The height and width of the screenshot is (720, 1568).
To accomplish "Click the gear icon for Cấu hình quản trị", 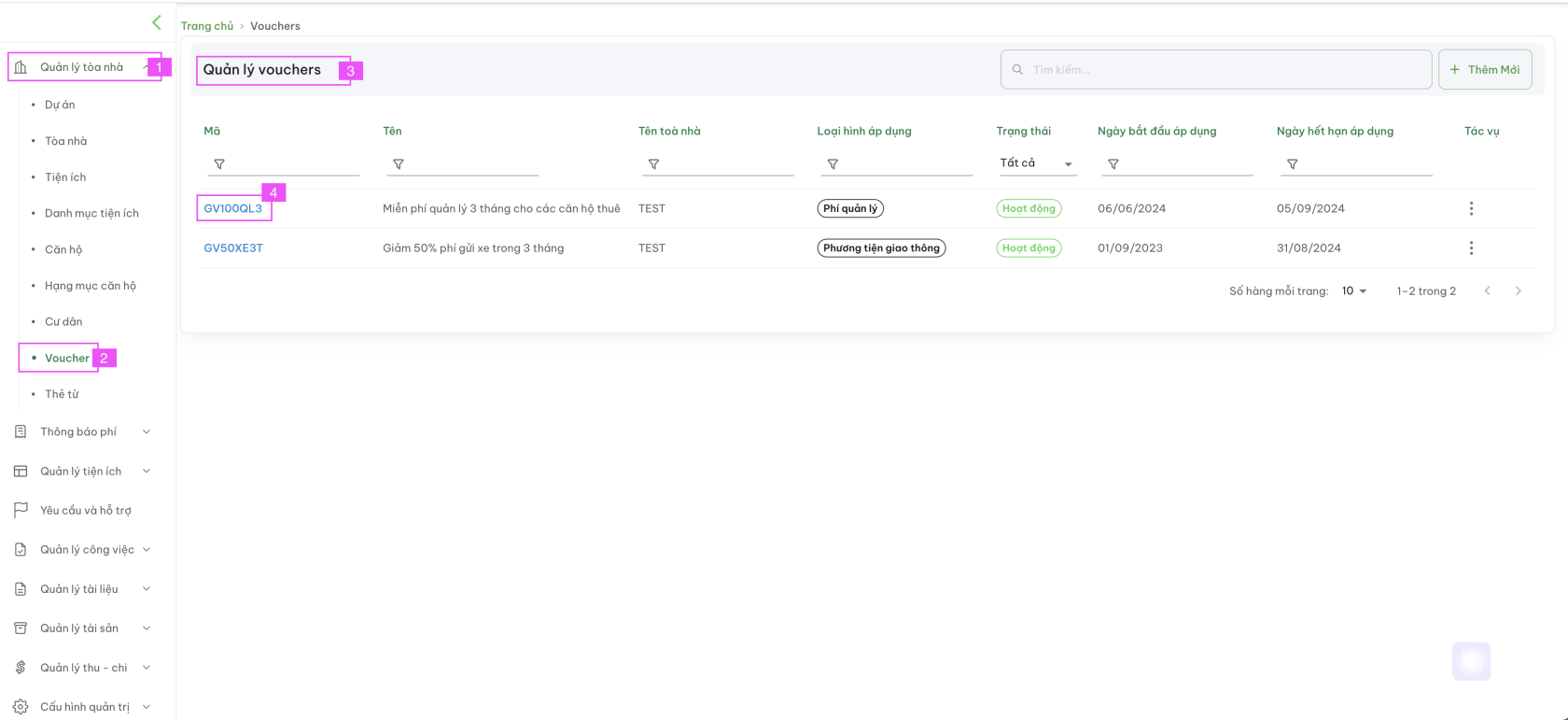I will [x=21, y=706].
